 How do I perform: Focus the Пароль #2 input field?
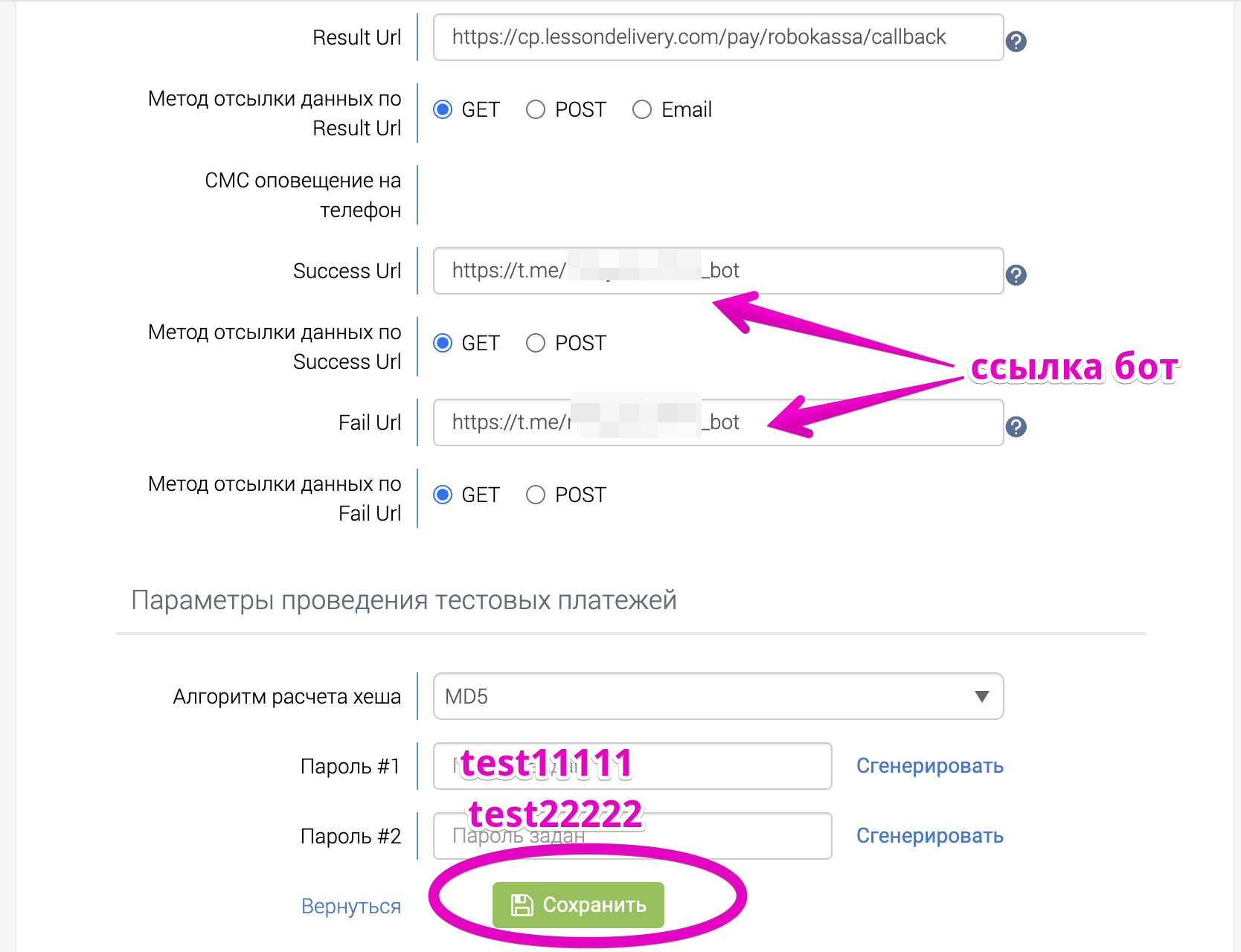click(x=632, y=836)
